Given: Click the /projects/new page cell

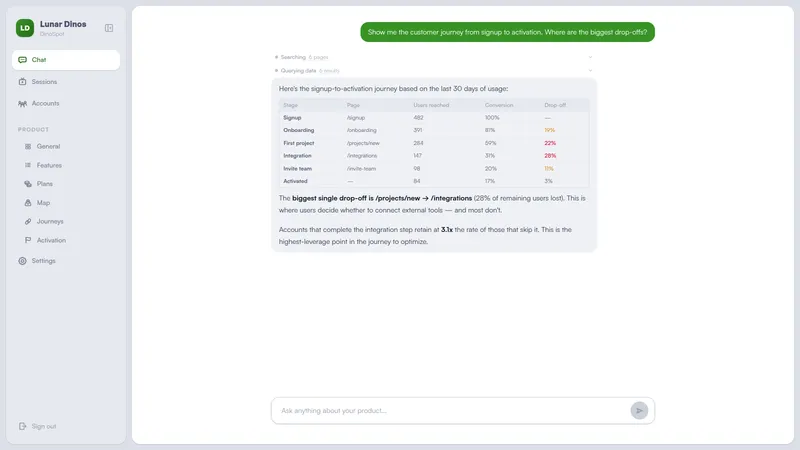Looking at the screenshot, I should pos(363,143).
